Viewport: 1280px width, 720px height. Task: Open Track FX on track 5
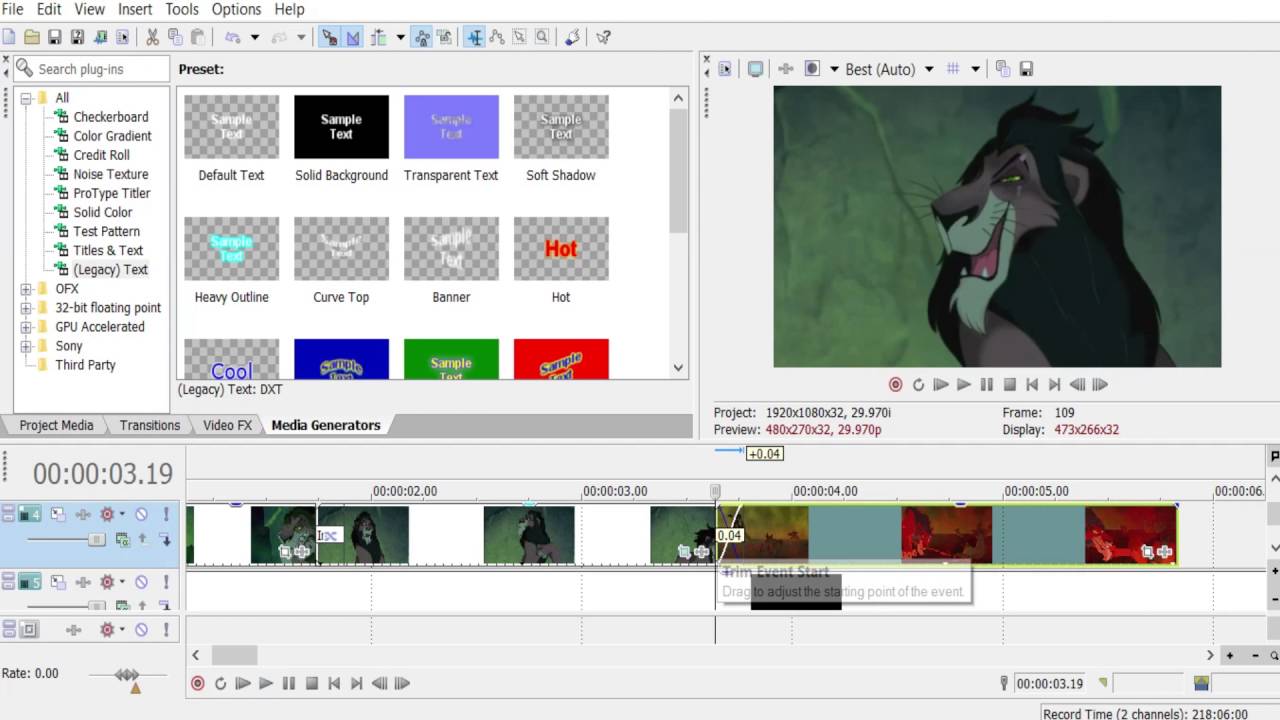84,581
